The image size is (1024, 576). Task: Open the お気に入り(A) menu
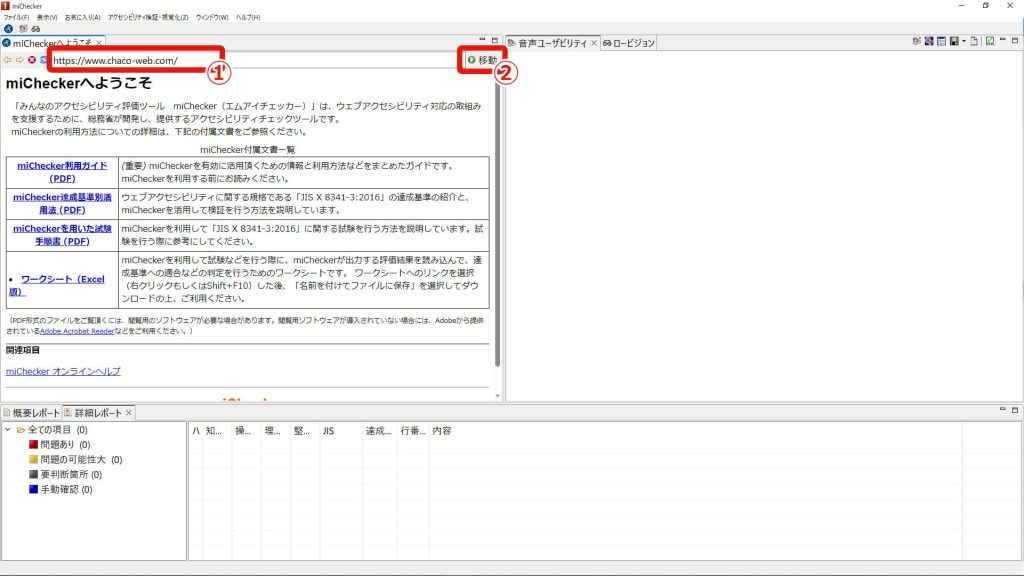(83, 18)
